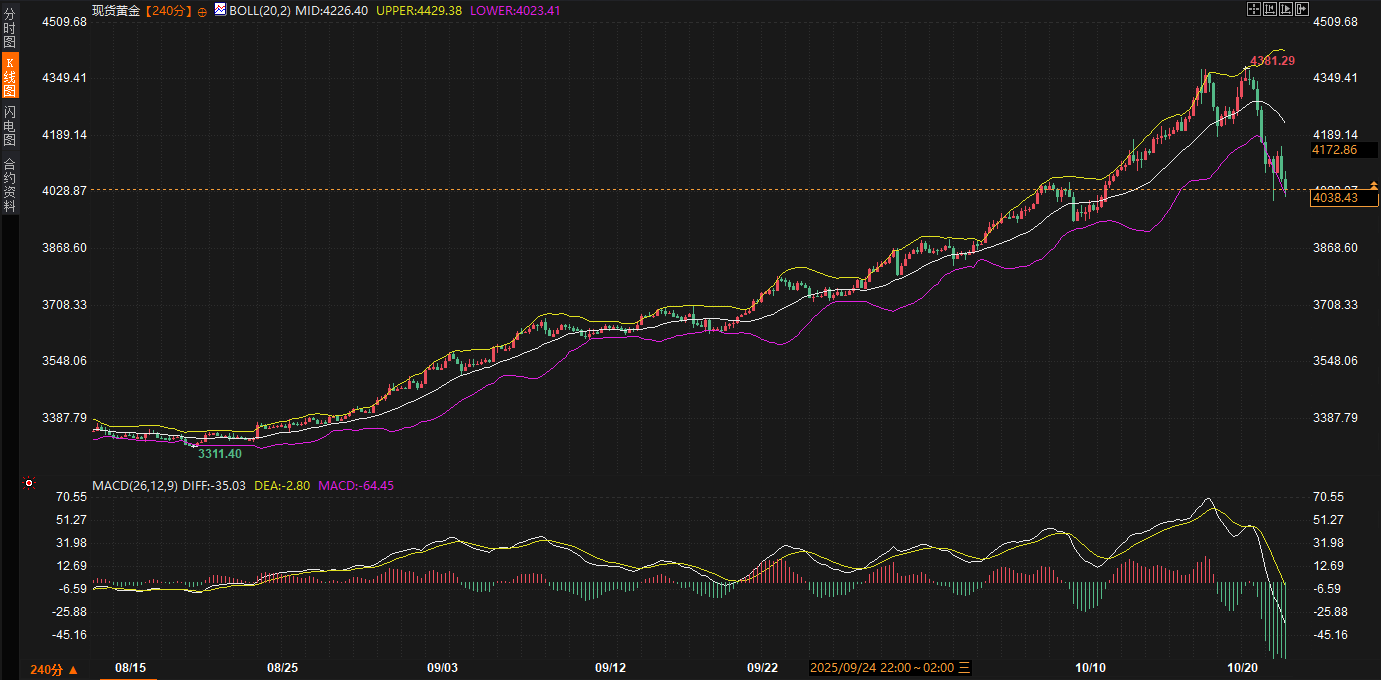
Task: Click the export panel arrow icon
Action: pos(1302,9)
